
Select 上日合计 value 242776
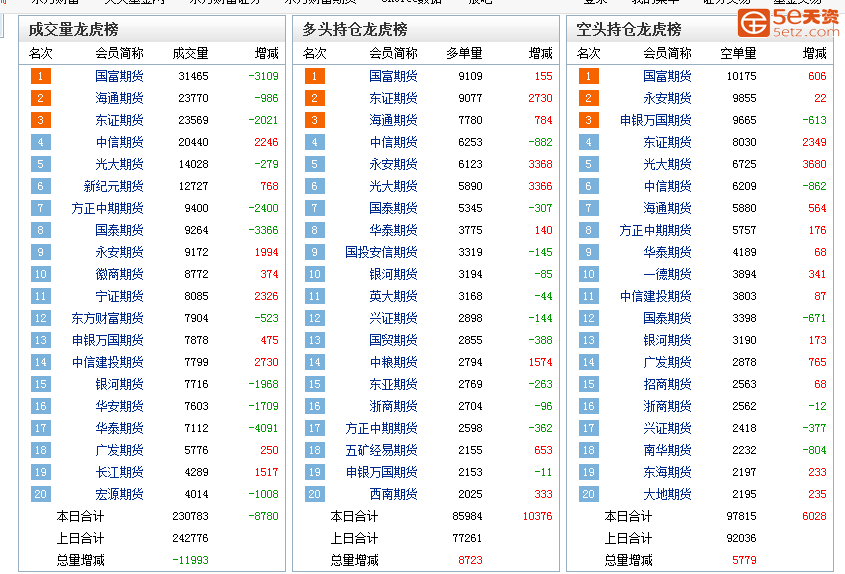[190, 538]
